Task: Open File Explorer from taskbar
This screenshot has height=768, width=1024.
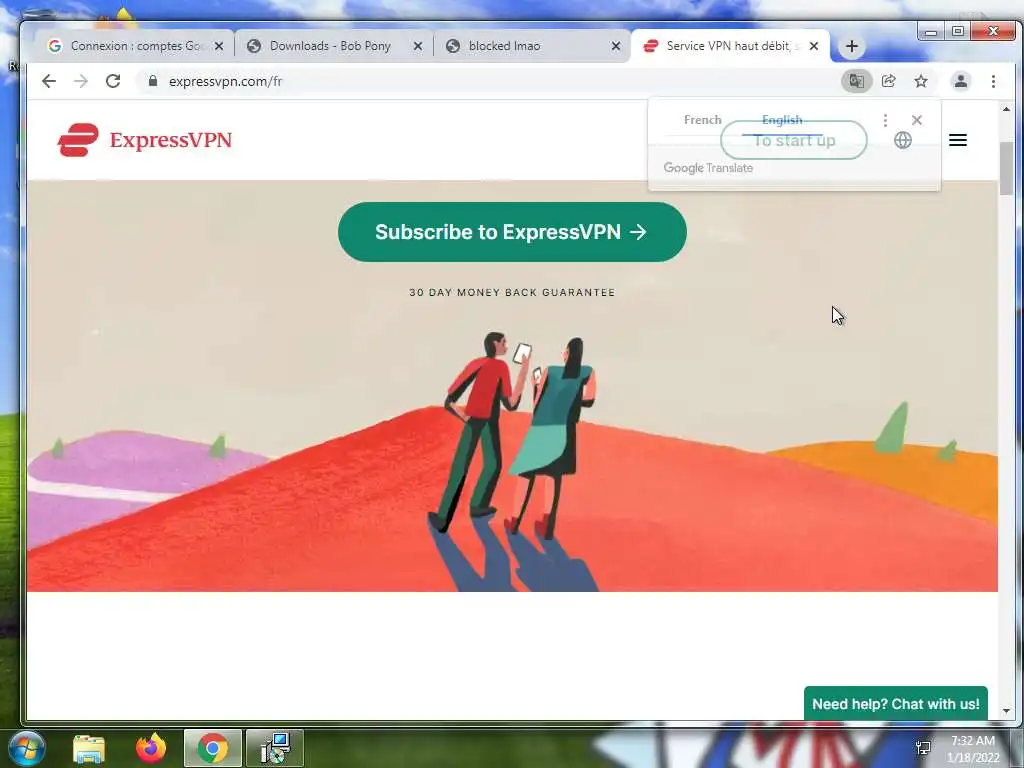Action: [89, 748]
